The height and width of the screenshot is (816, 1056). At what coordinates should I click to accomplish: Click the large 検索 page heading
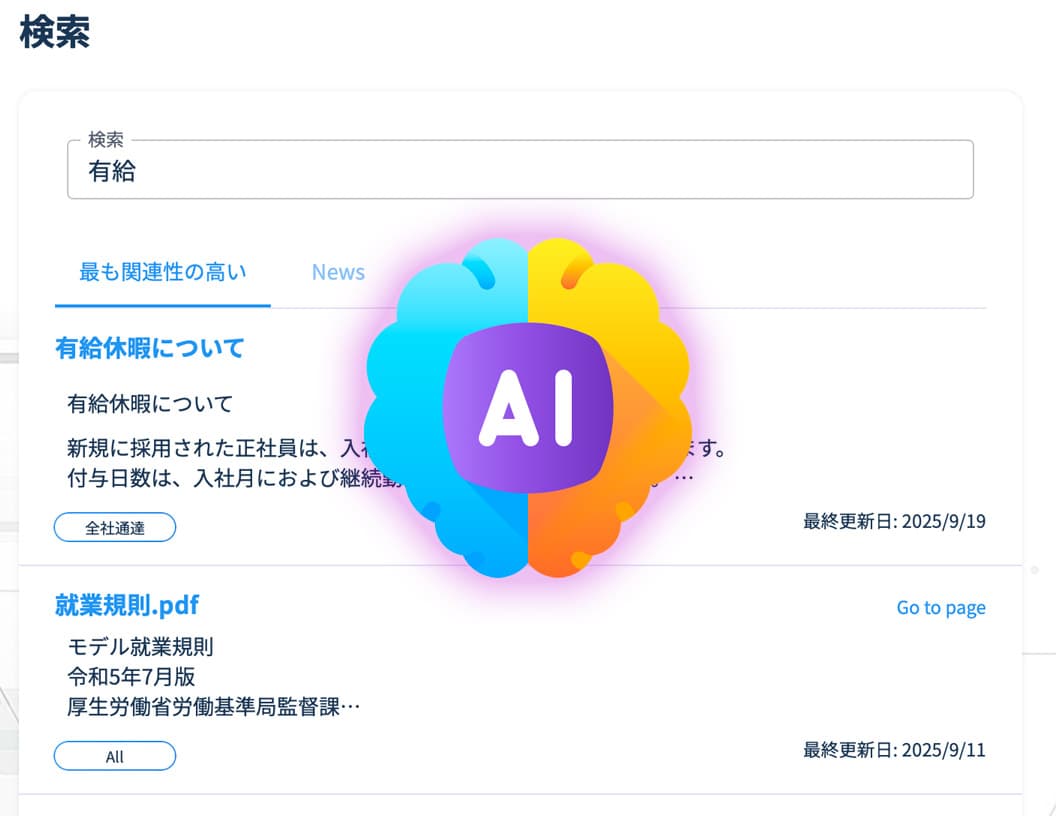click(55, 32)
